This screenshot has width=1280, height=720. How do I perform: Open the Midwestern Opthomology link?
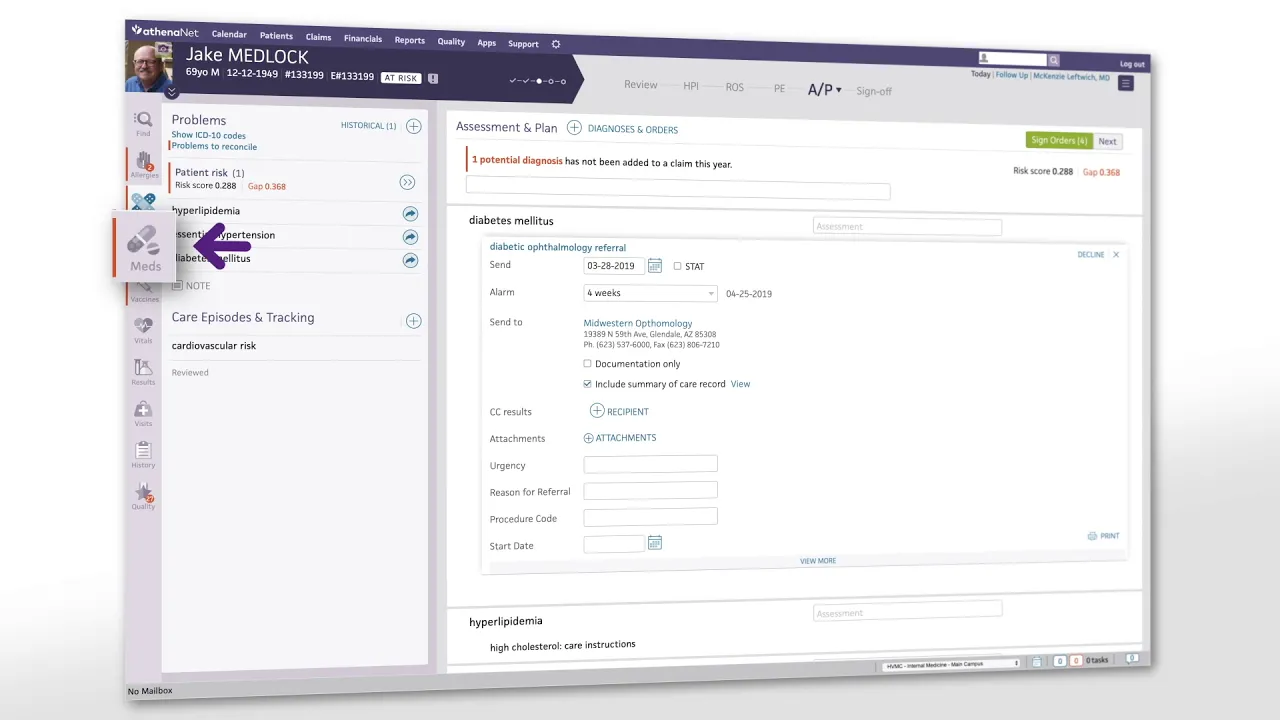[x=637, y=323]
